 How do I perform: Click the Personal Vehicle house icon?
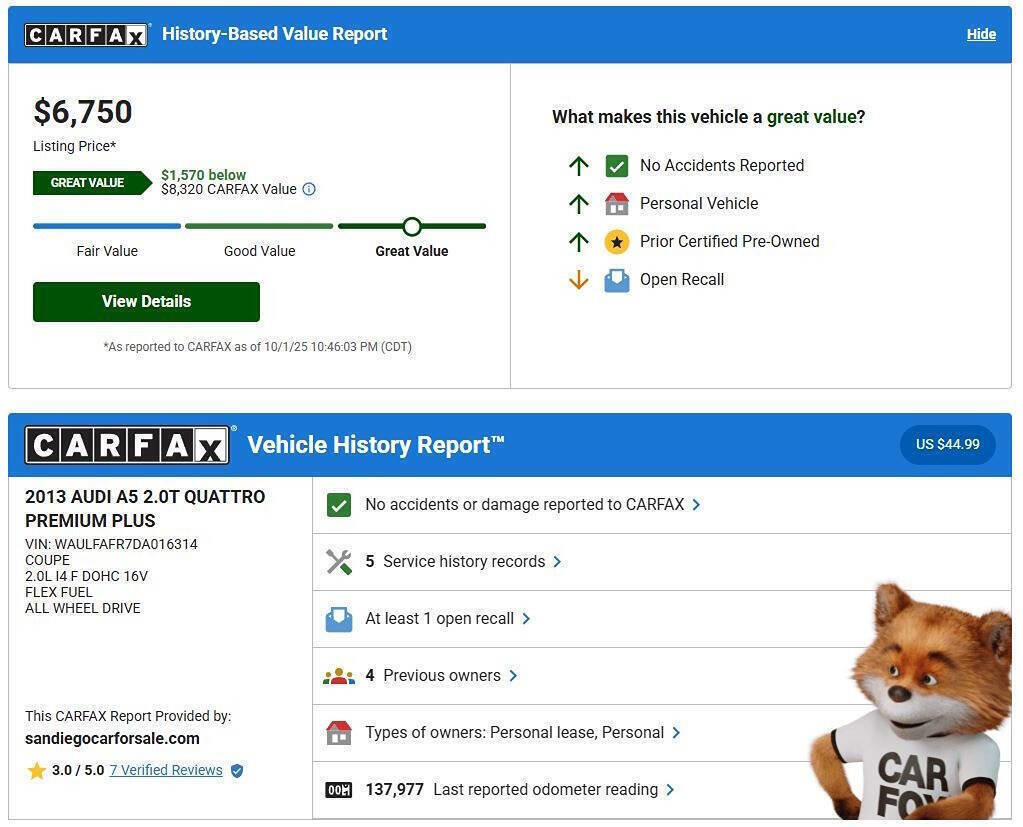click(x=617, y=204)
